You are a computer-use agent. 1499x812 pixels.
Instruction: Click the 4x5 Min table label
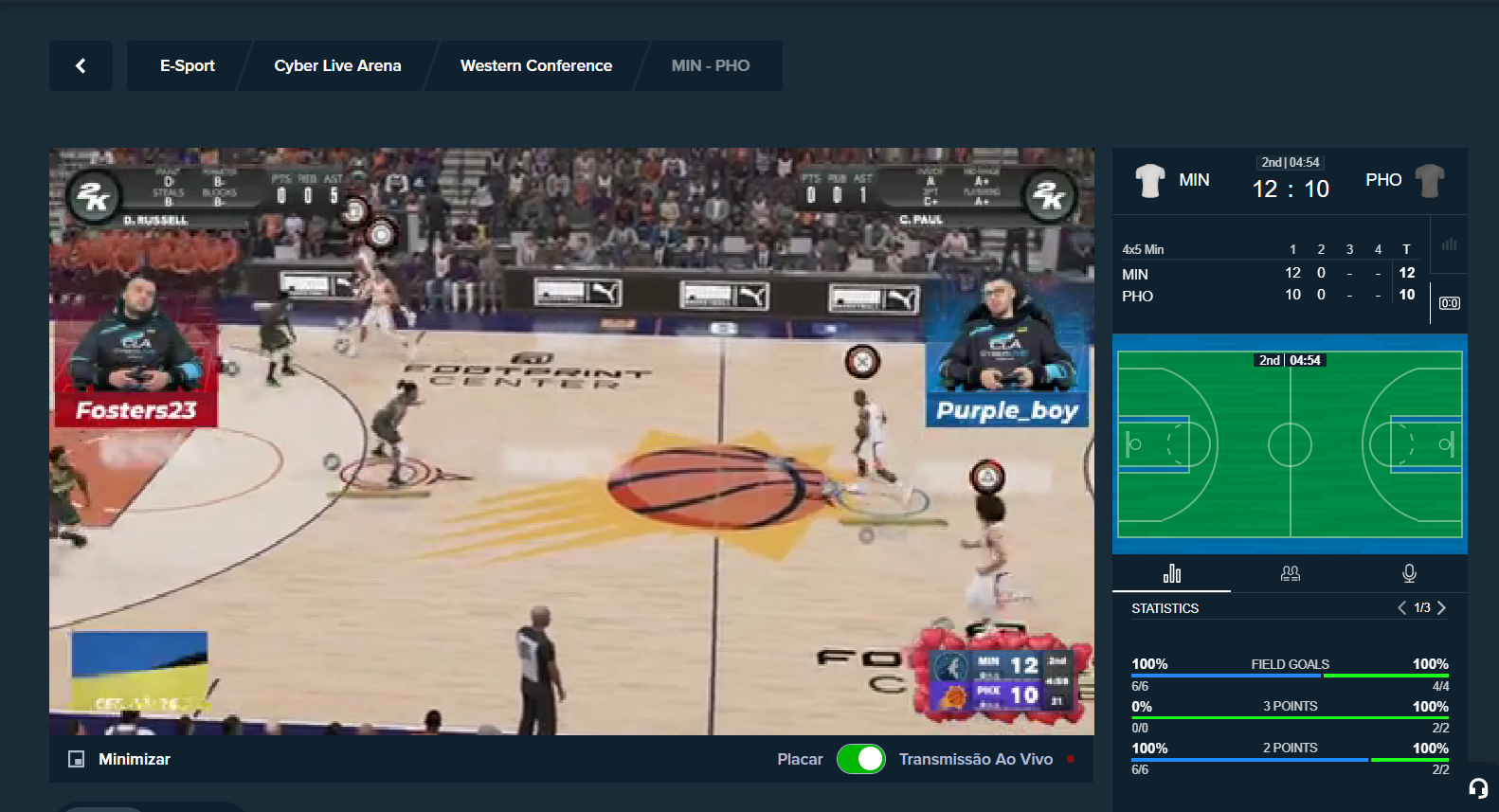[1143, 249]
